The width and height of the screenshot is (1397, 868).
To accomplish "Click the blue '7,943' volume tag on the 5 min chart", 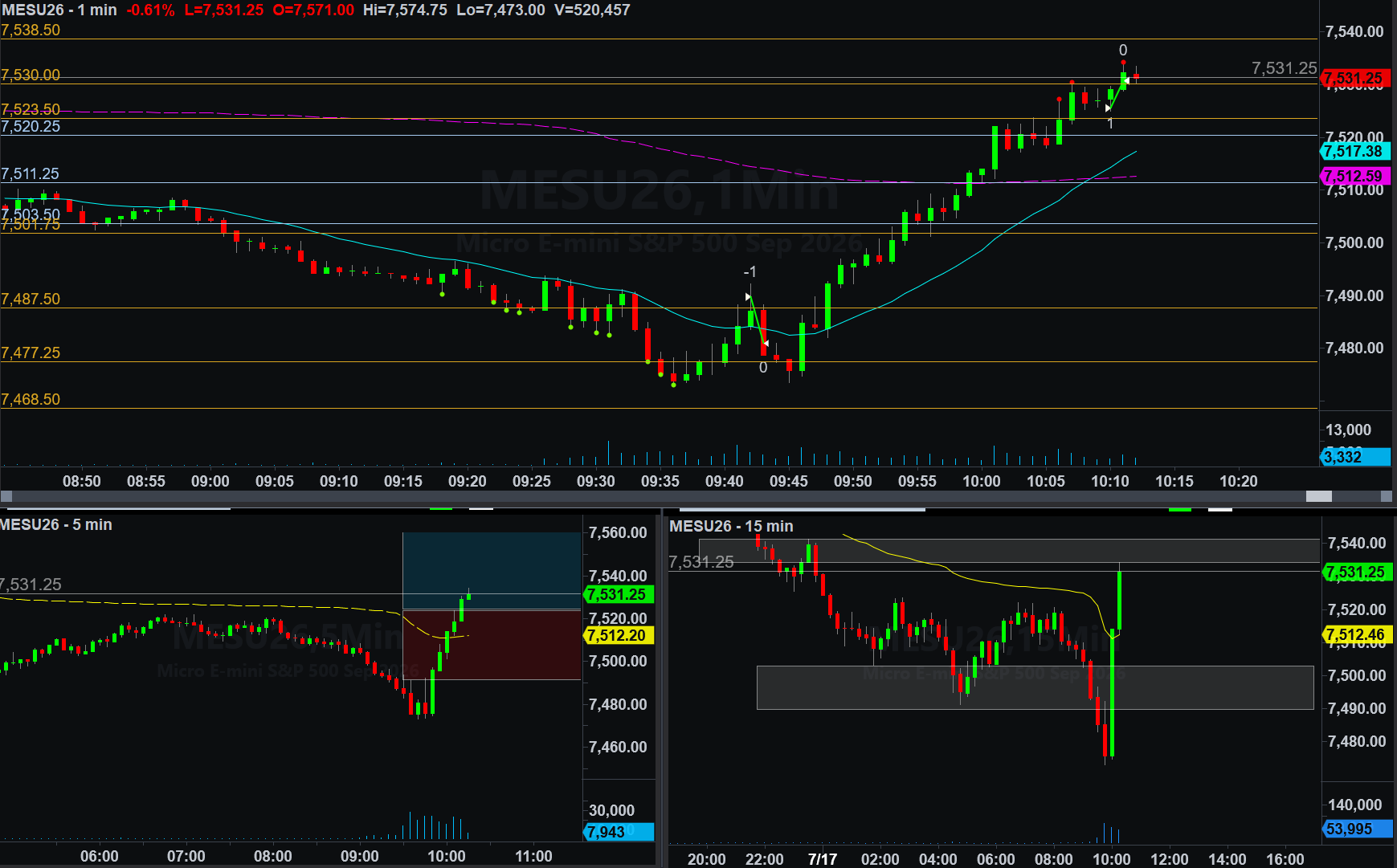I will 619,832.
